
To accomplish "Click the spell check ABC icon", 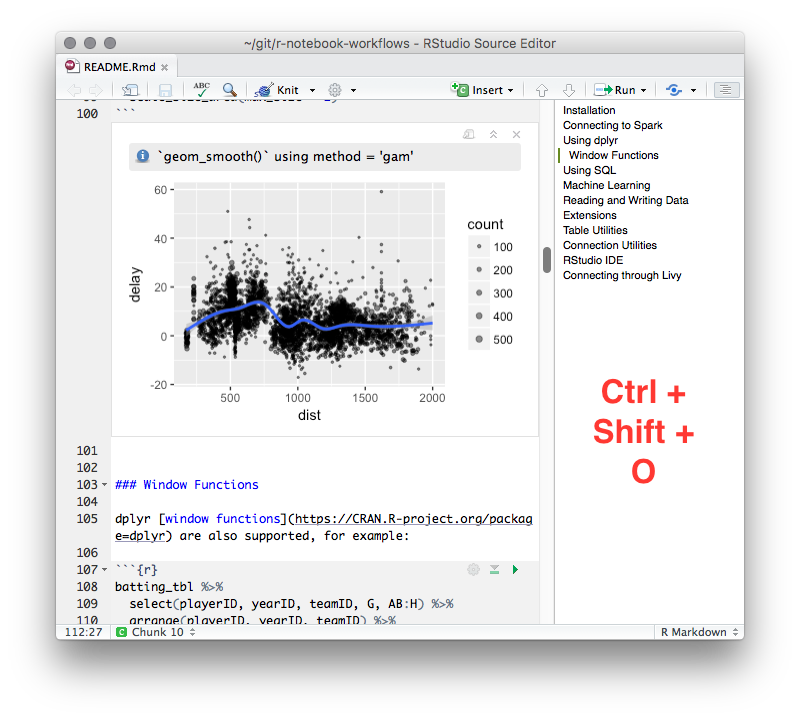I will tap(202, 90).
